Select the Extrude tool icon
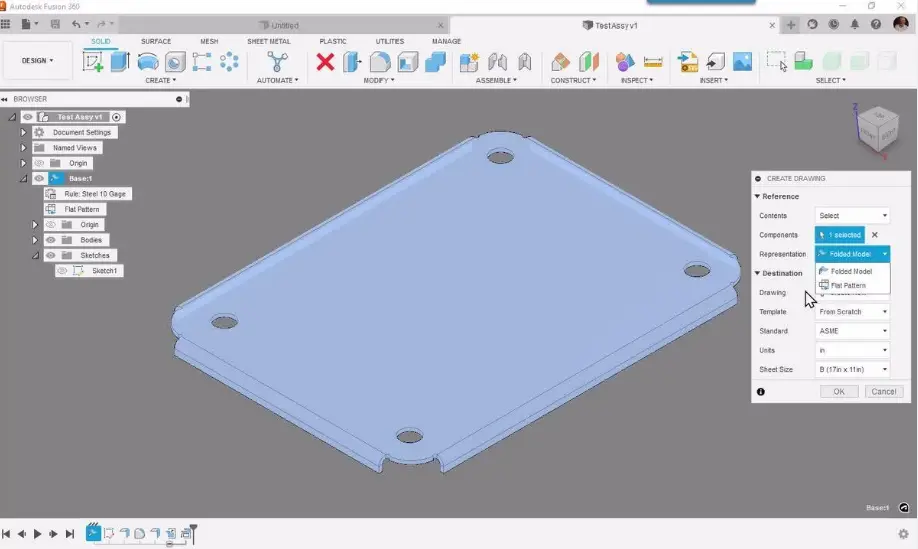The image size is (918, 549). pos(120,61)
